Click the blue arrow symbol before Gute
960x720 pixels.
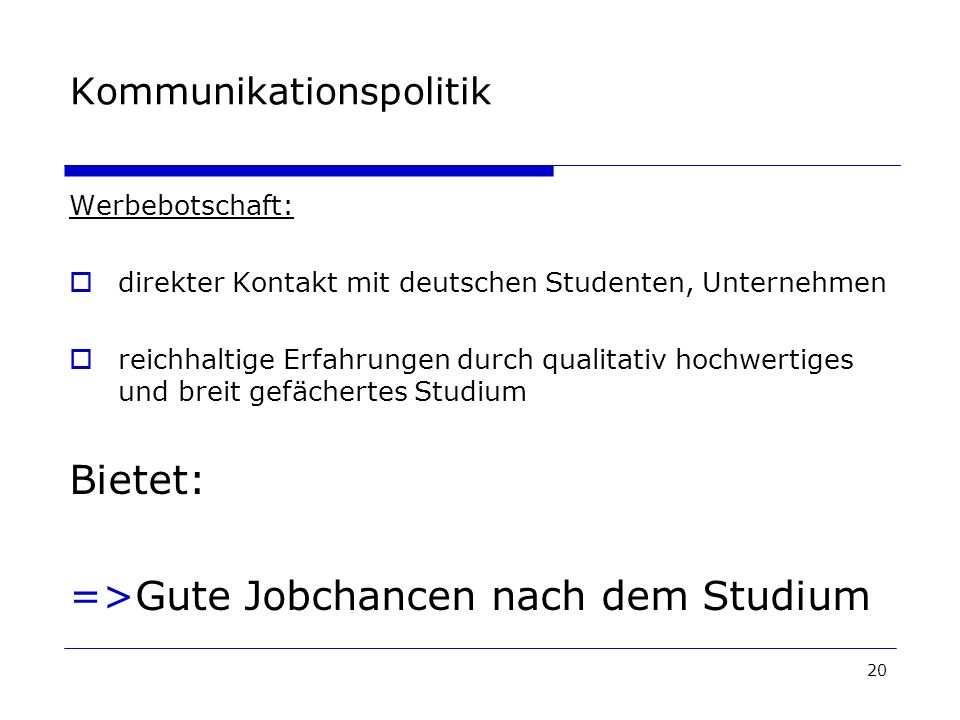[102, 597]
